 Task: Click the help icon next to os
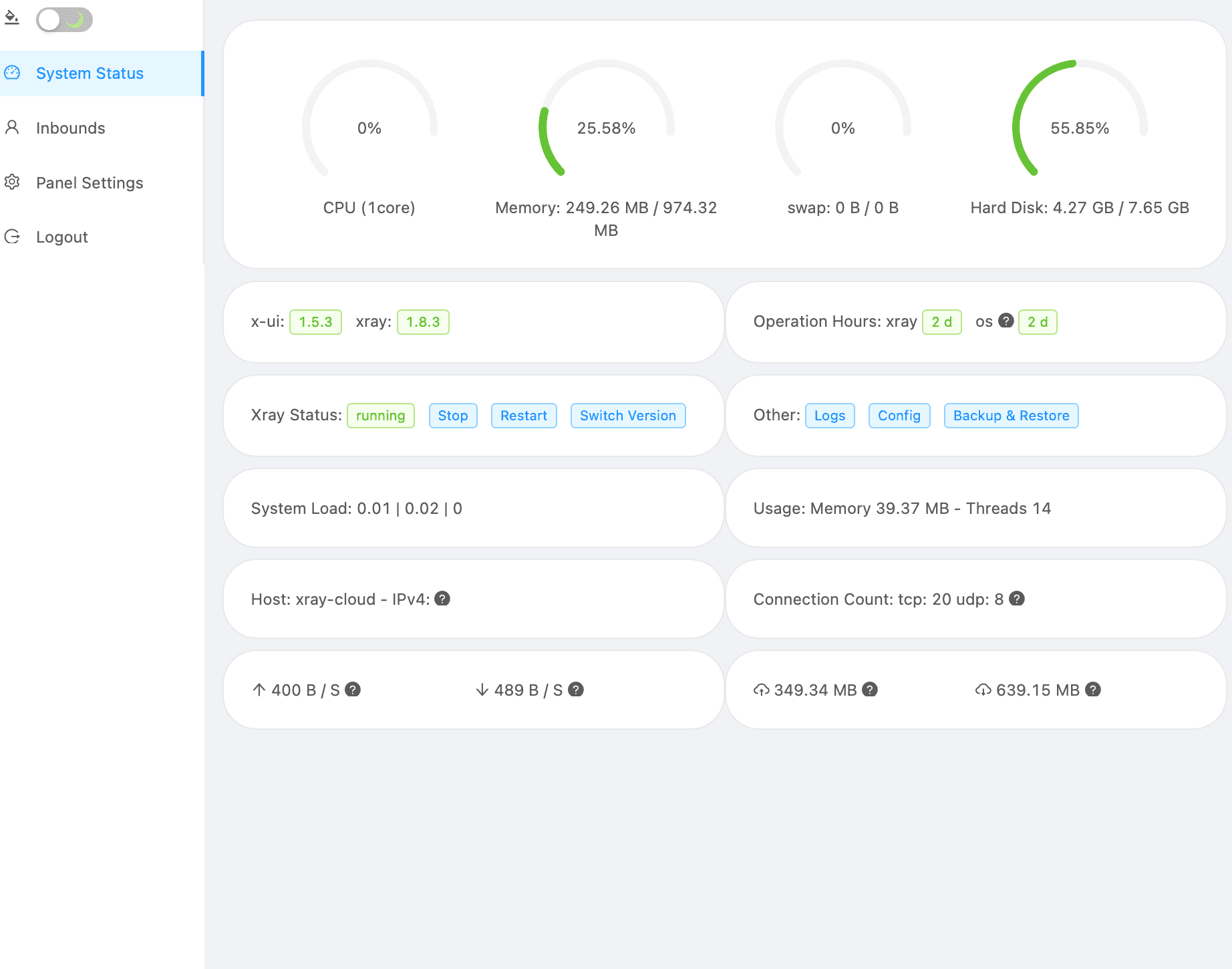coord(1006,321)
